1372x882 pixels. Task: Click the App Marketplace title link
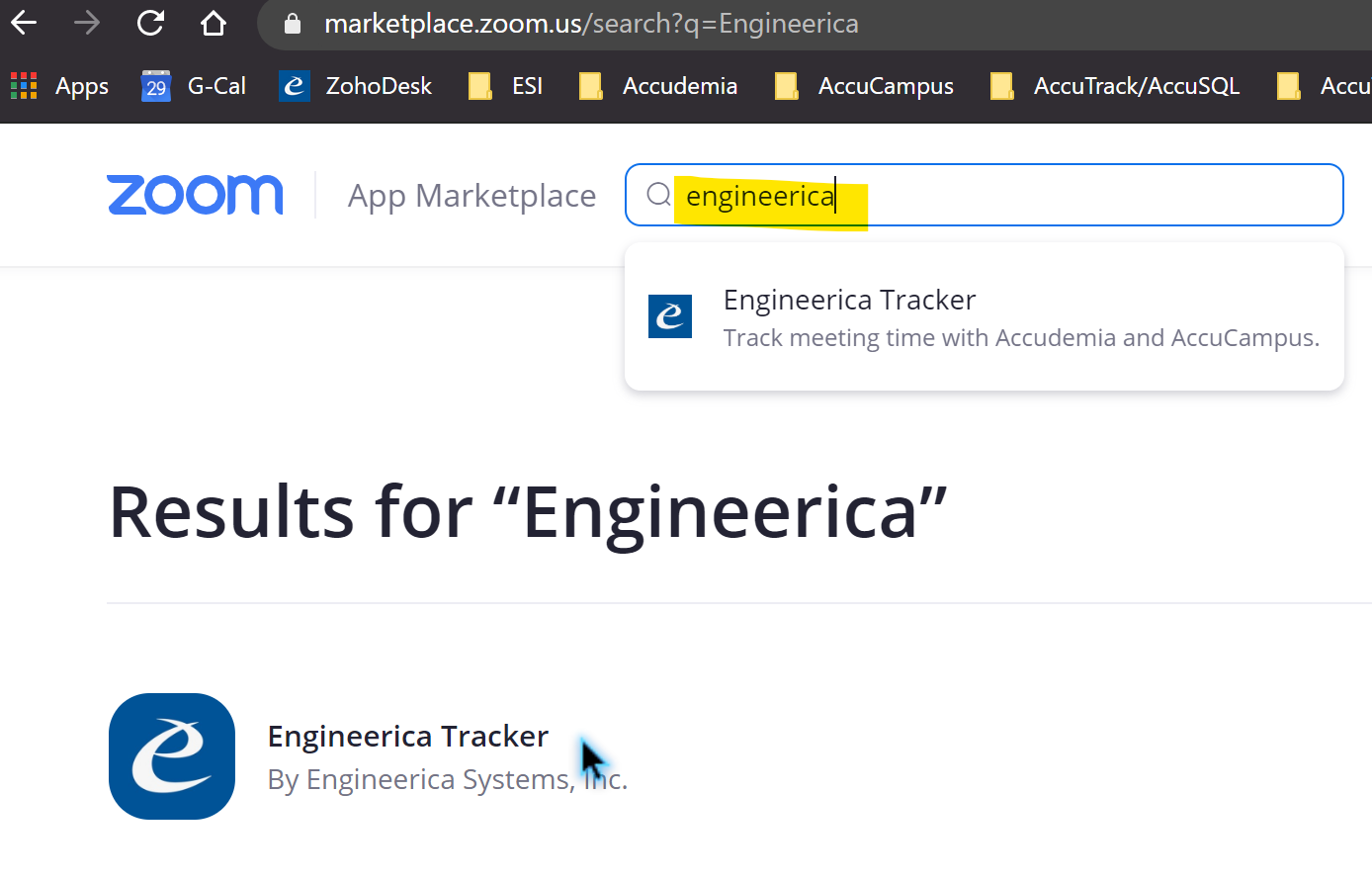point(472,196)
